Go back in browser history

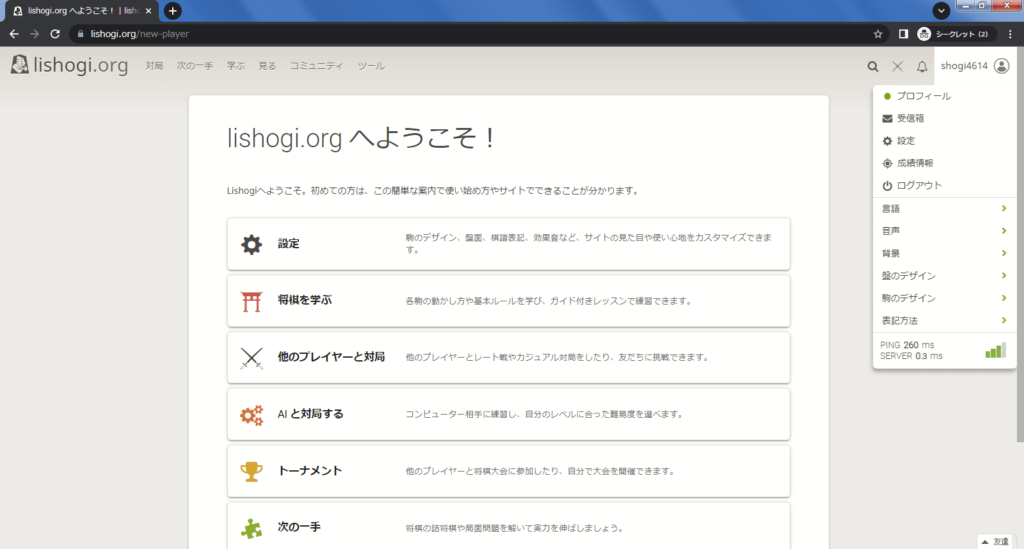coord(14,34)
